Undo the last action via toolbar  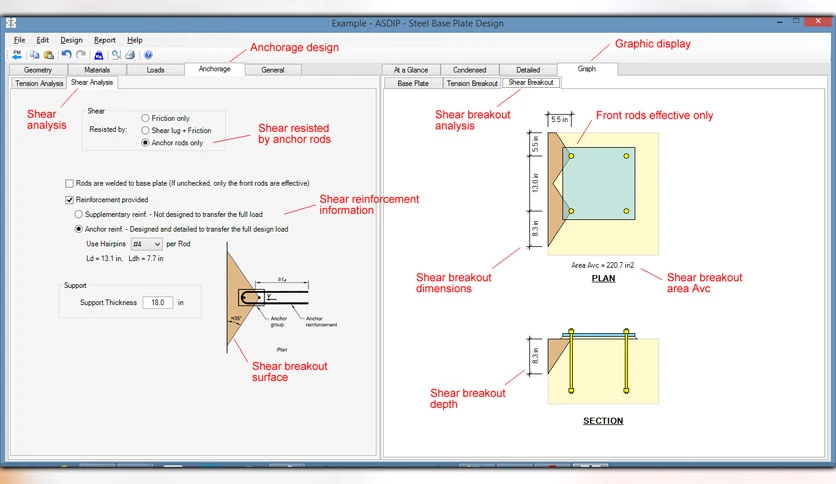click(66, 54)
